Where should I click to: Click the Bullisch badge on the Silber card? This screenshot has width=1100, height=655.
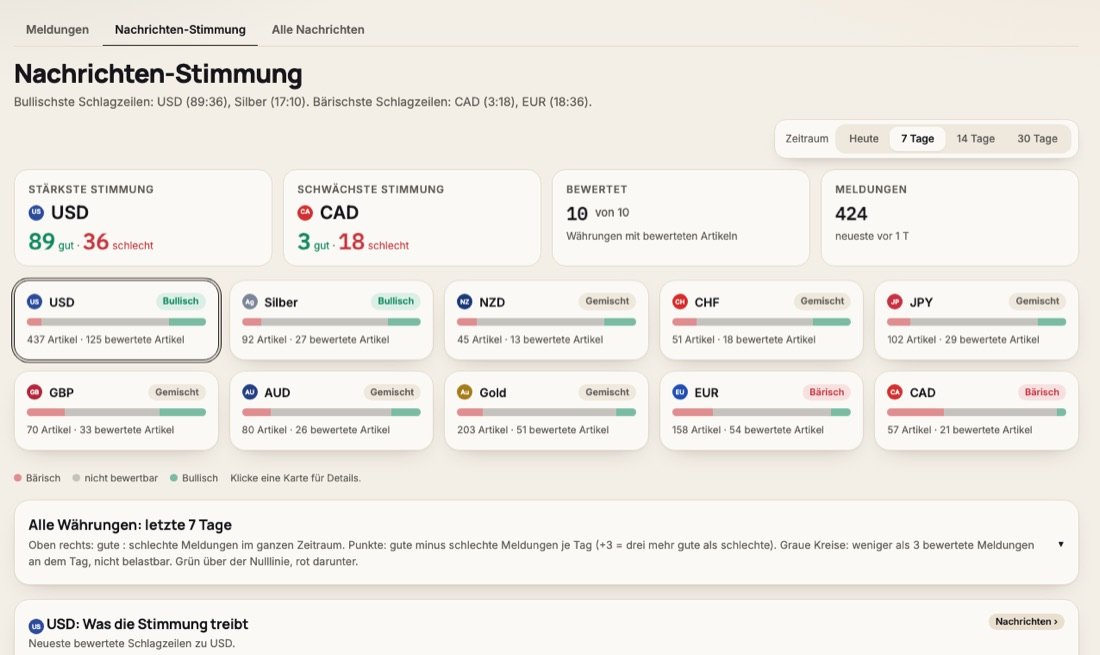click(x=396, y=301)
